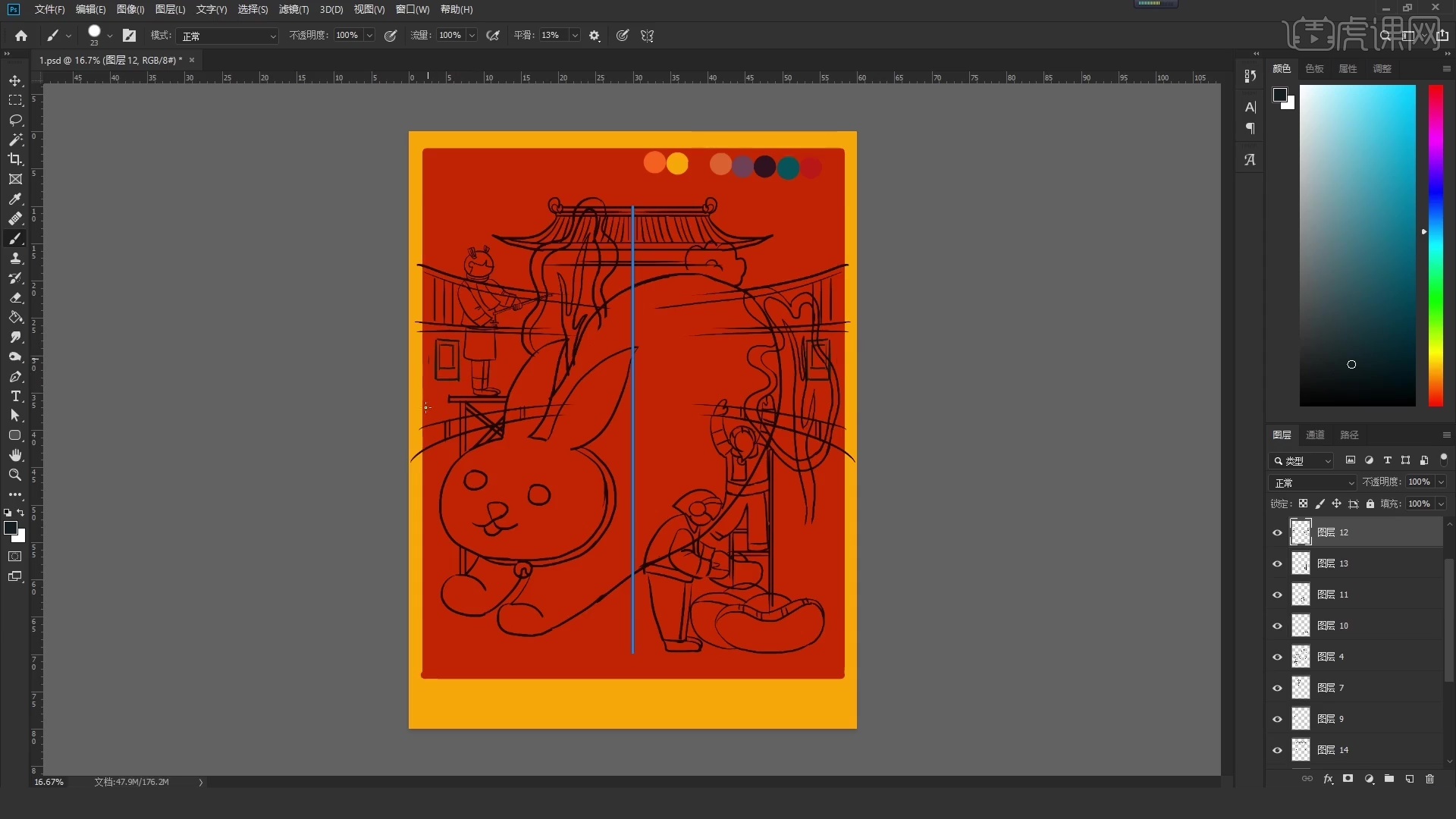Hide layer 图层 9
The image size is (1456, 819).
tap(1277, 720)
